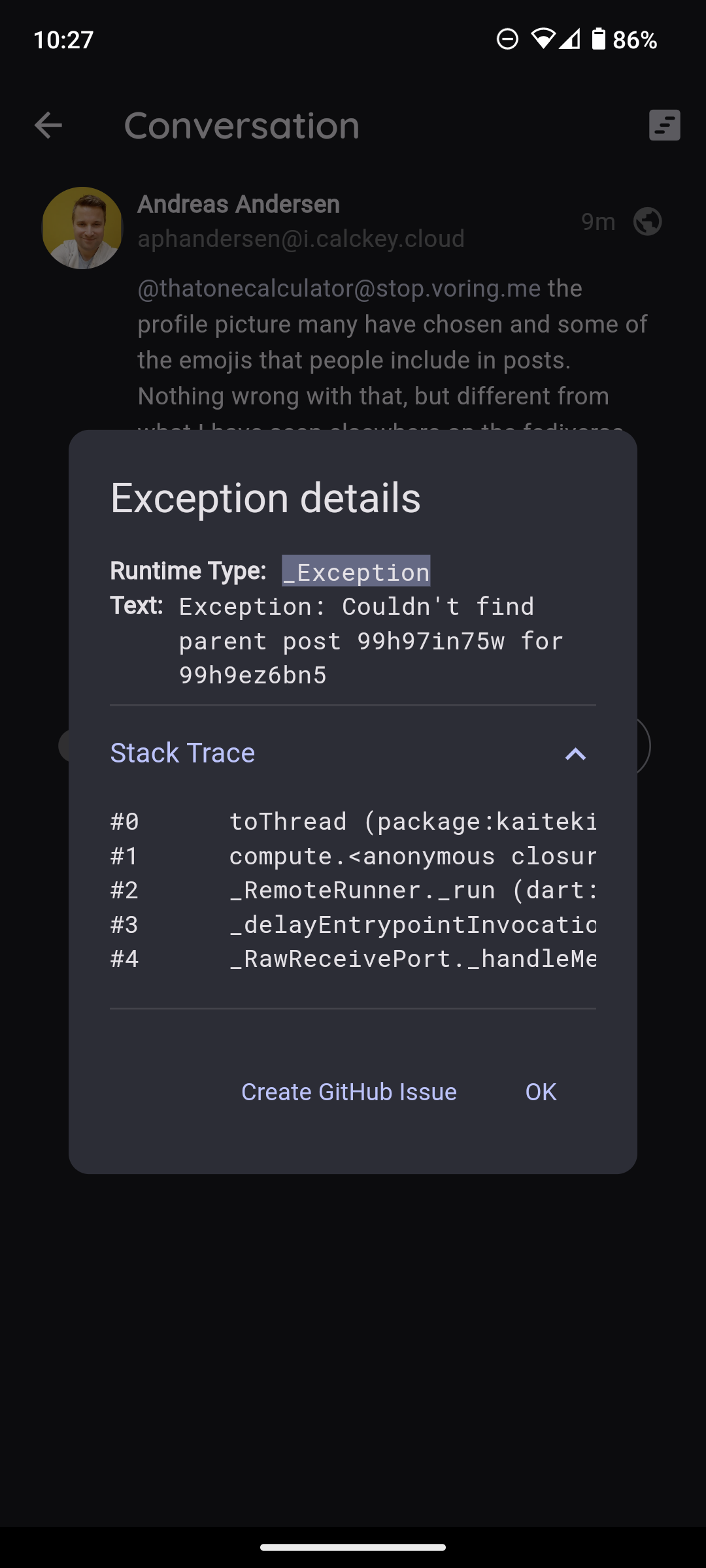Tap the Wi-Fi status icon
The height and width of the screenshot is (1568, 706).
543,39
